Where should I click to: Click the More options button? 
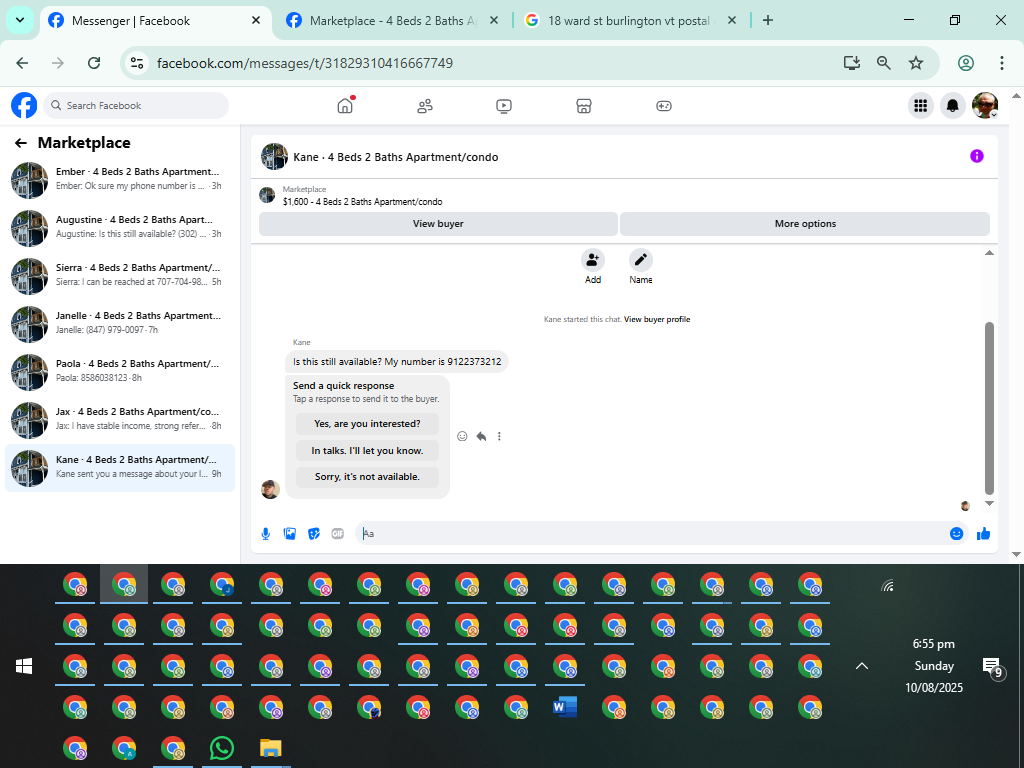pyautogui.click(x=805, y=223)
